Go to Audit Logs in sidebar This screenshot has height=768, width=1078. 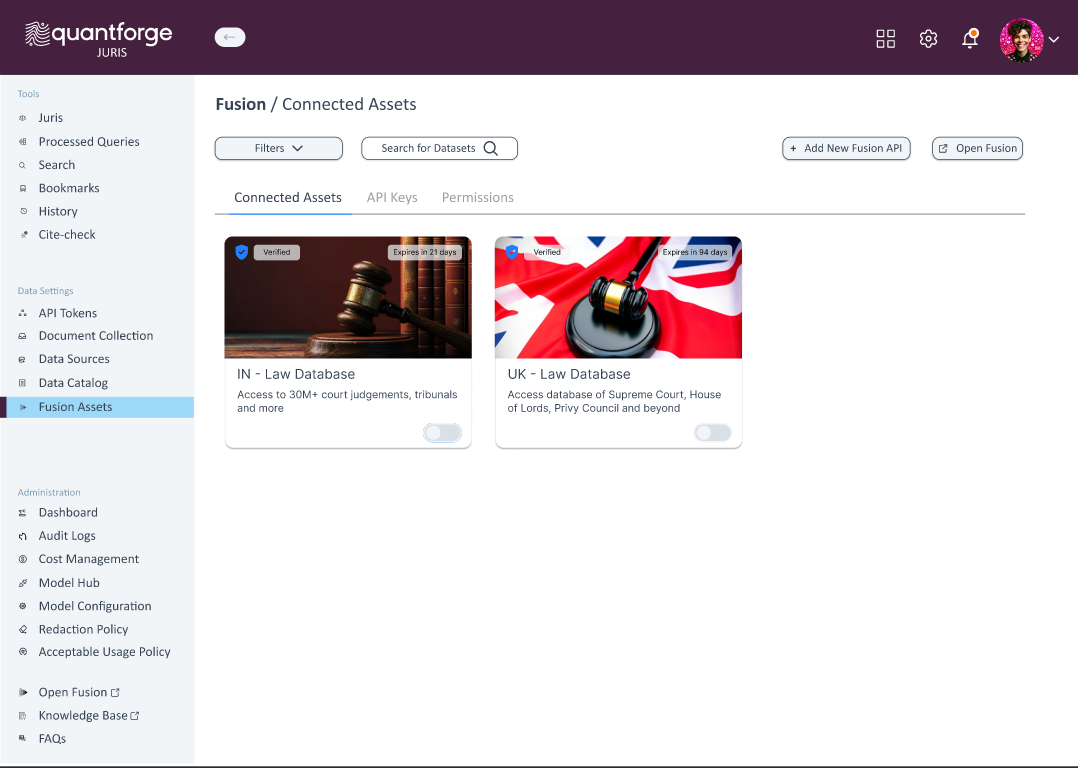67,536
